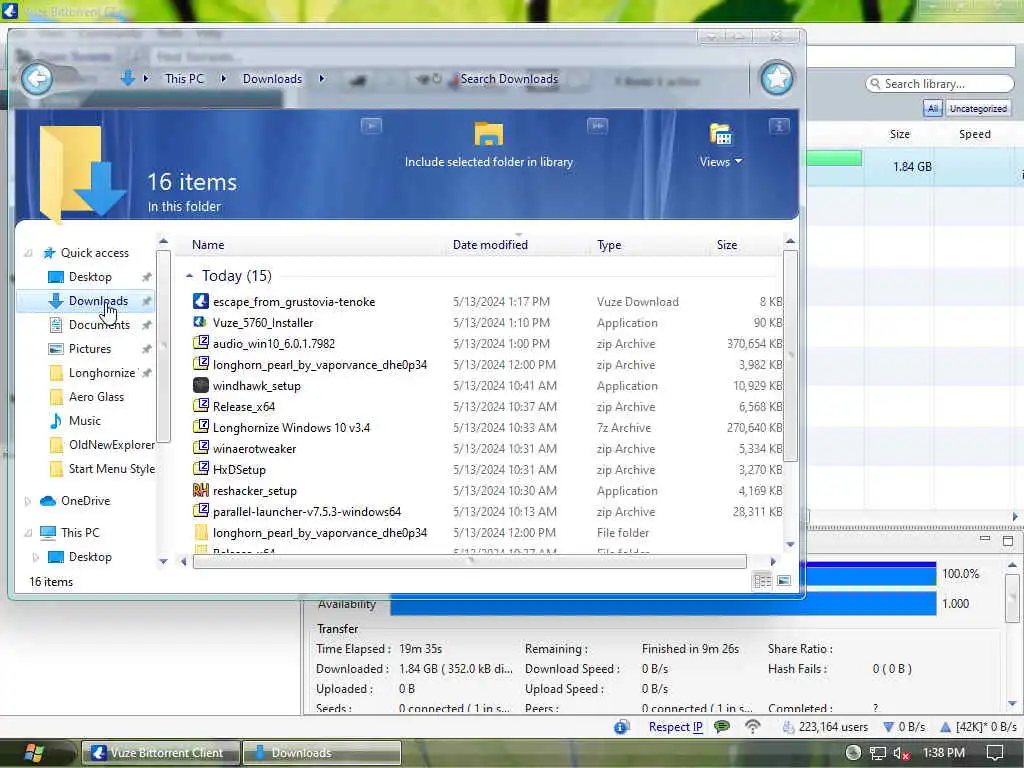
Task: Select Desktop under Quick access
Action: pos(90,277)
